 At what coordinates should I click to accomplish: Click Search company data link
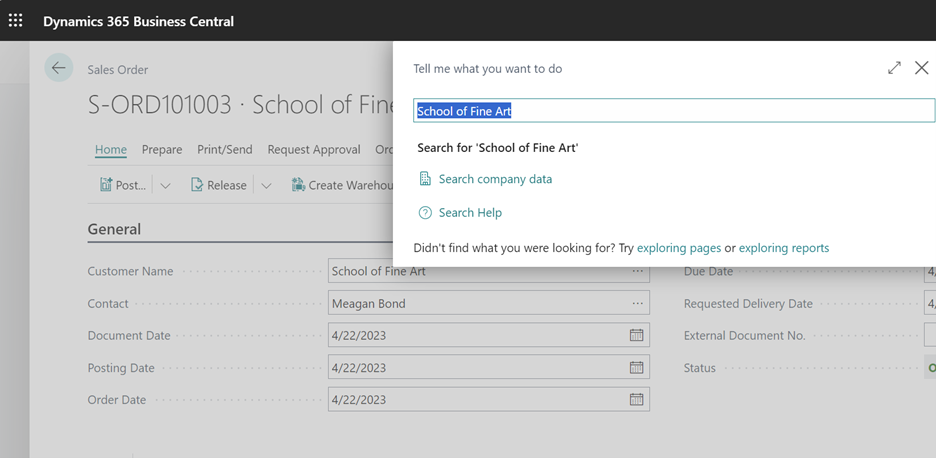pyautogui.click(x=495, y=179)
